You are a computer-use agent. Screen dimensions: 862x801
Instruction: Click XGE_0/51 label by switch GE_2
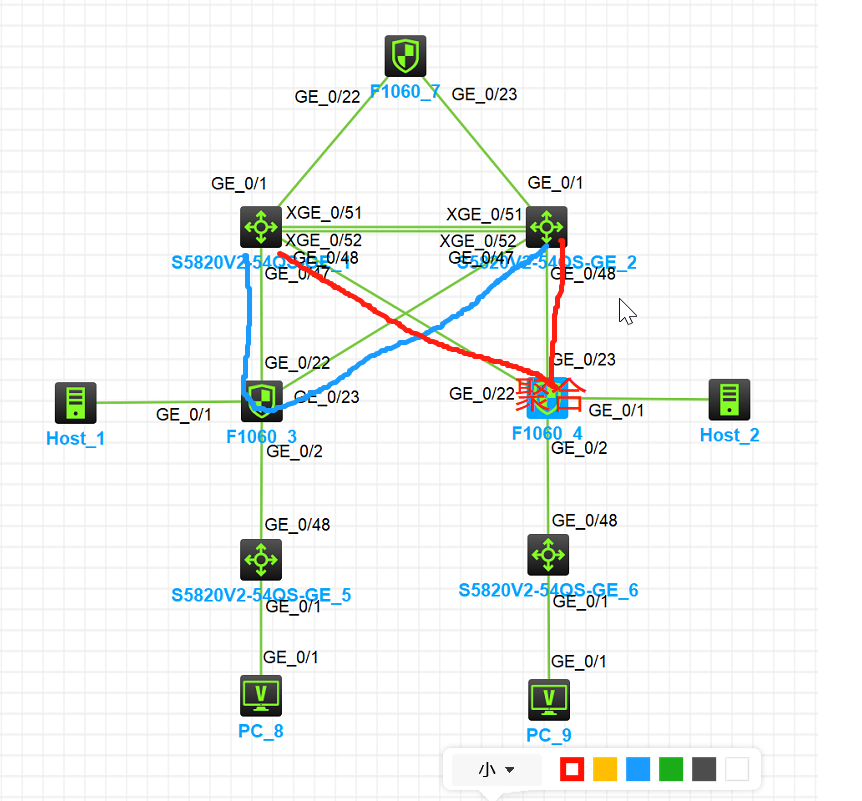pyautogui.click(x=484, y=214)
